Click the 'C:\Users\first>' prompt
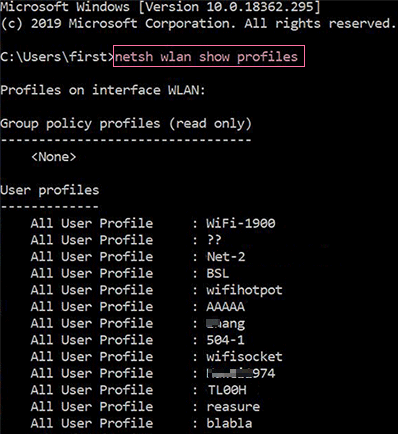Screen dimensions: 398x434 57,57
